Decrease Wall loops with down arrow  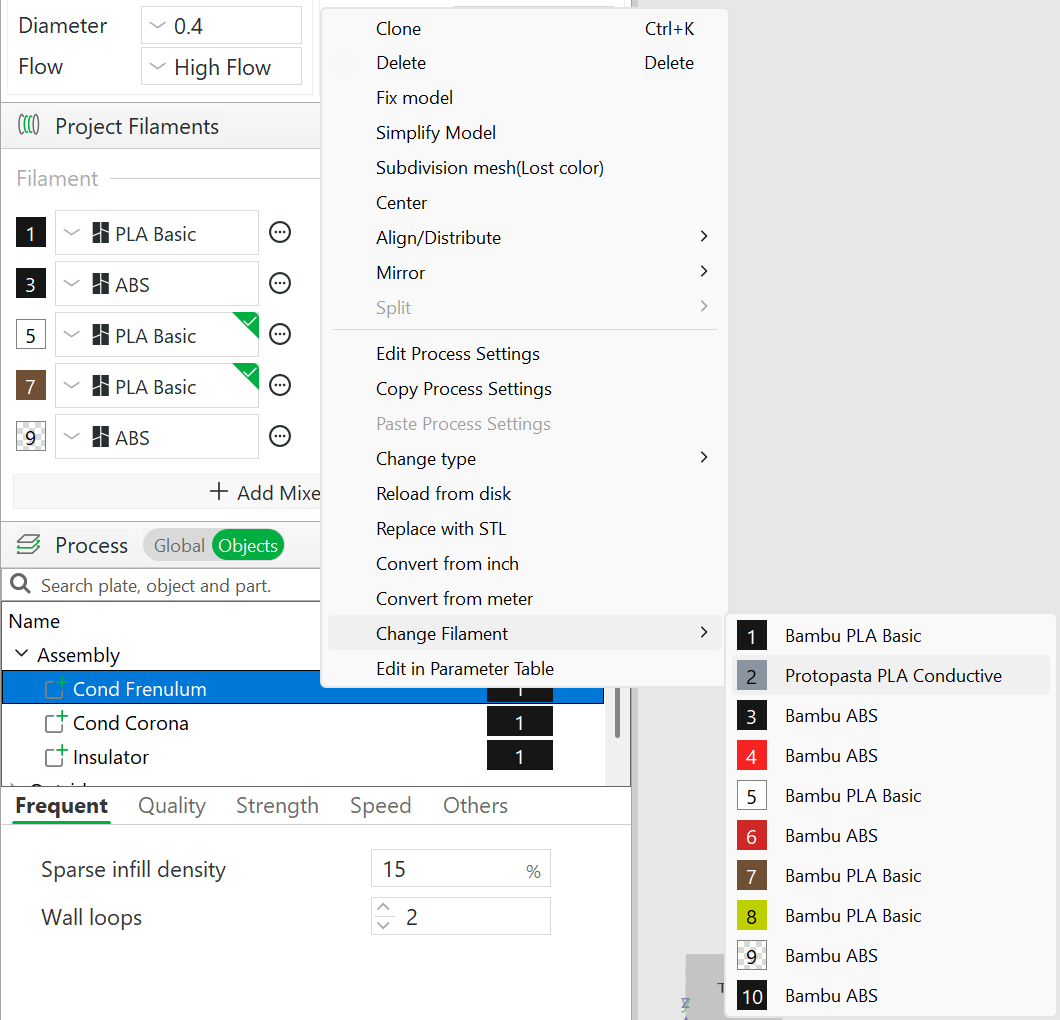click(383, 925)
